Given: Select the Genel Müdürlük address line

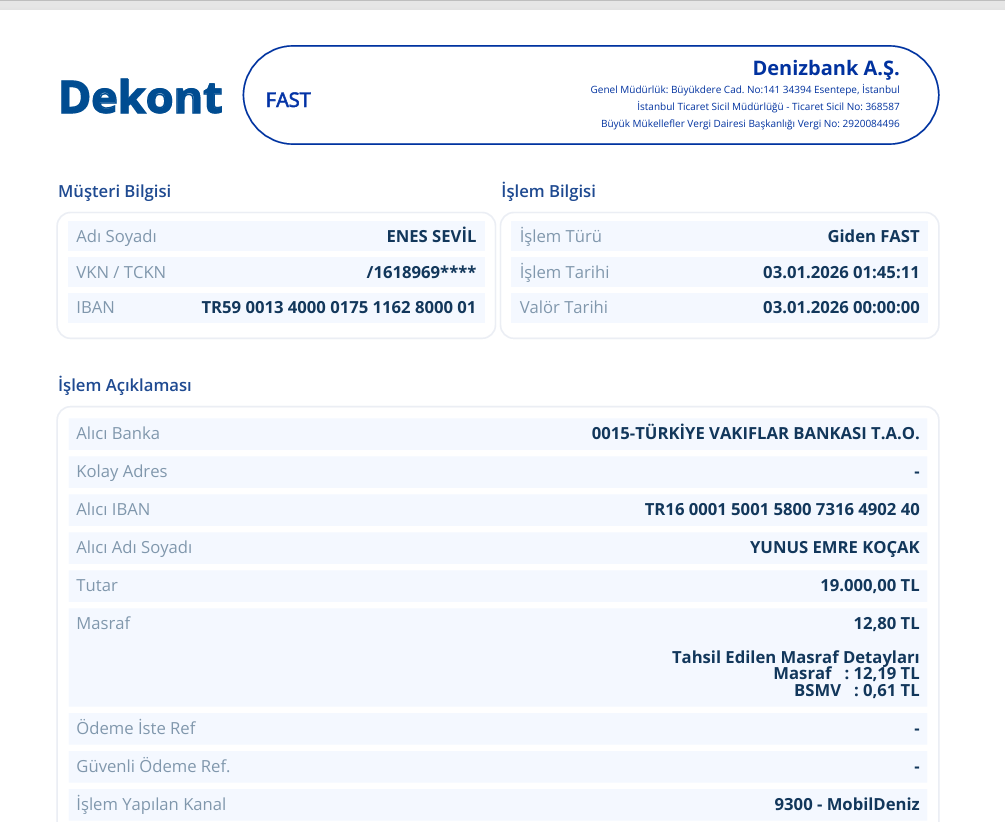Looking at the screenshot, I should click(745, 90).
